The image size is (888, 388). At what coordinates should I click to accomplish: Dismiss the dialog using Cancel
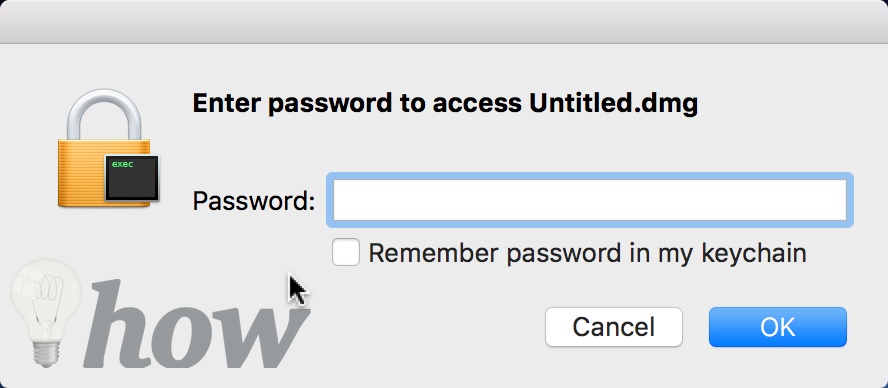pos(614,327)
